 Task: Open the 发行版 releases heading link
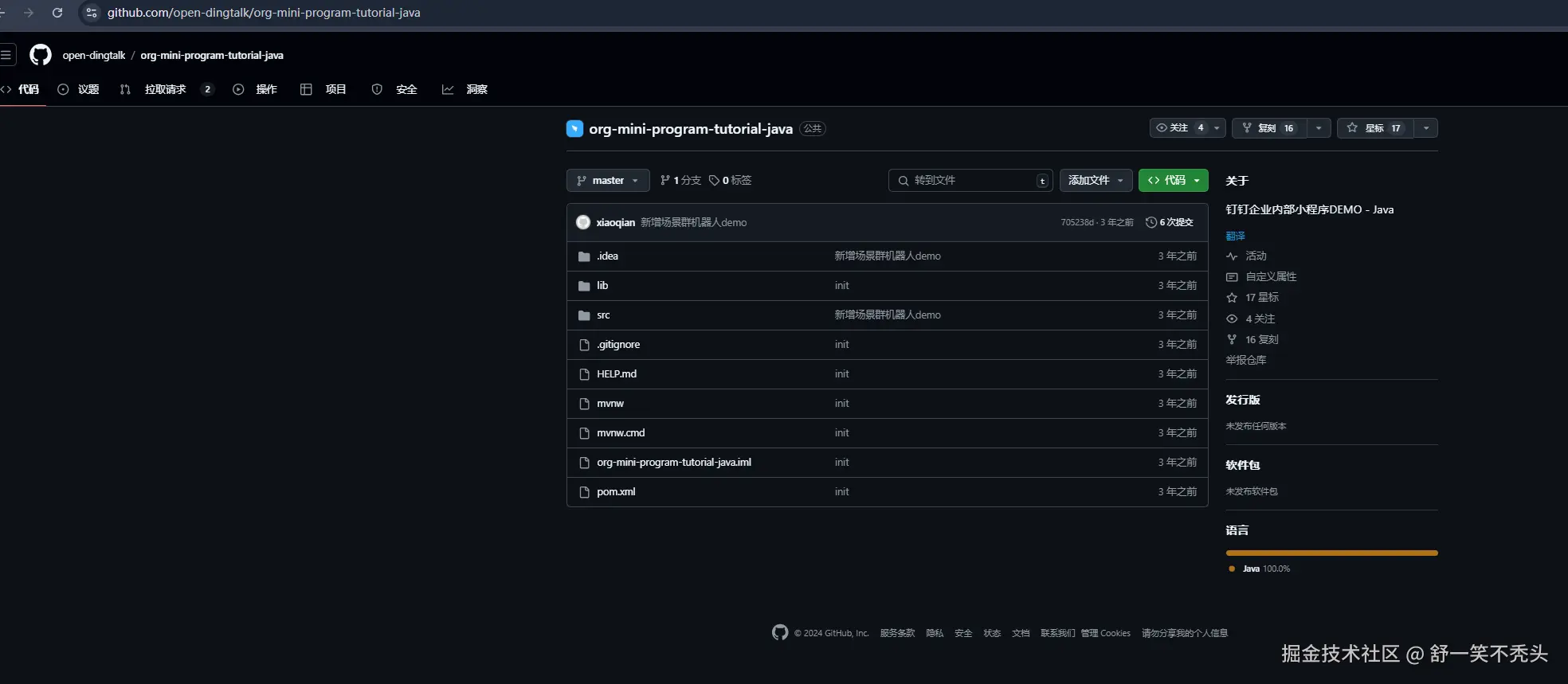1243,400
